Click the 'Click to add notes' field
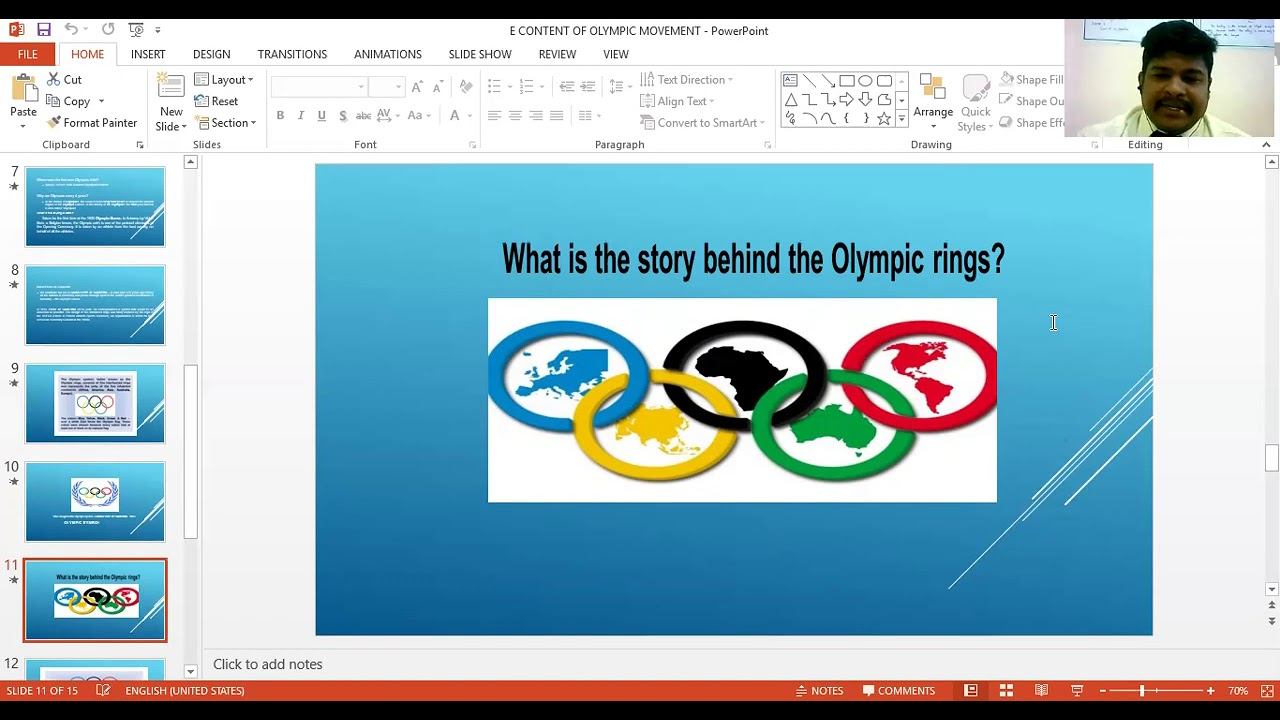1280x720 pixels. (x=268, y=664)
